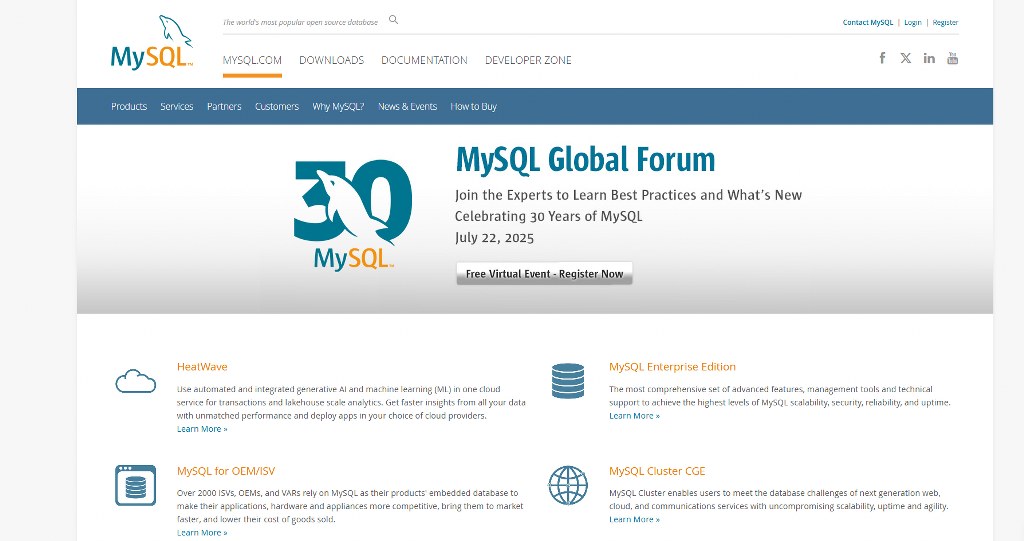Screen dimensions: 1024x541
Task: Click the Enterprise Edition database stack icon
Action: point(567,381)
